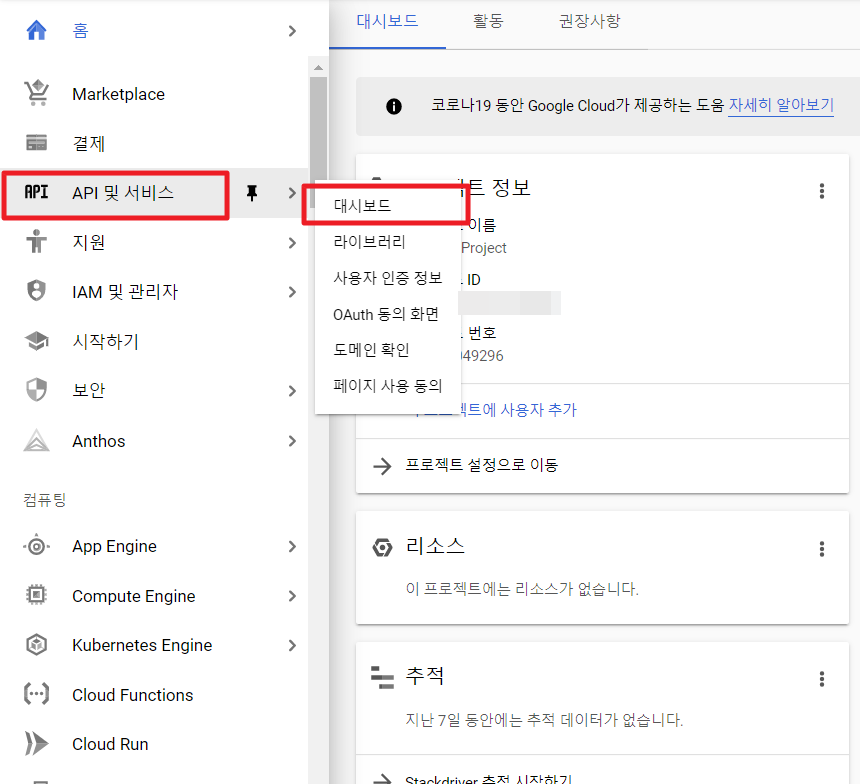Expand the Anthos submenu arrow
This screenshot has height=784, width=860.
pos(292,441)
